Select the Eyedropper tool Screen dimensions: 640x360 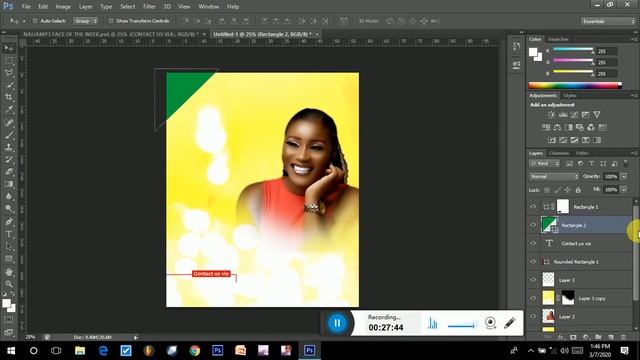(x=9, y=109)
